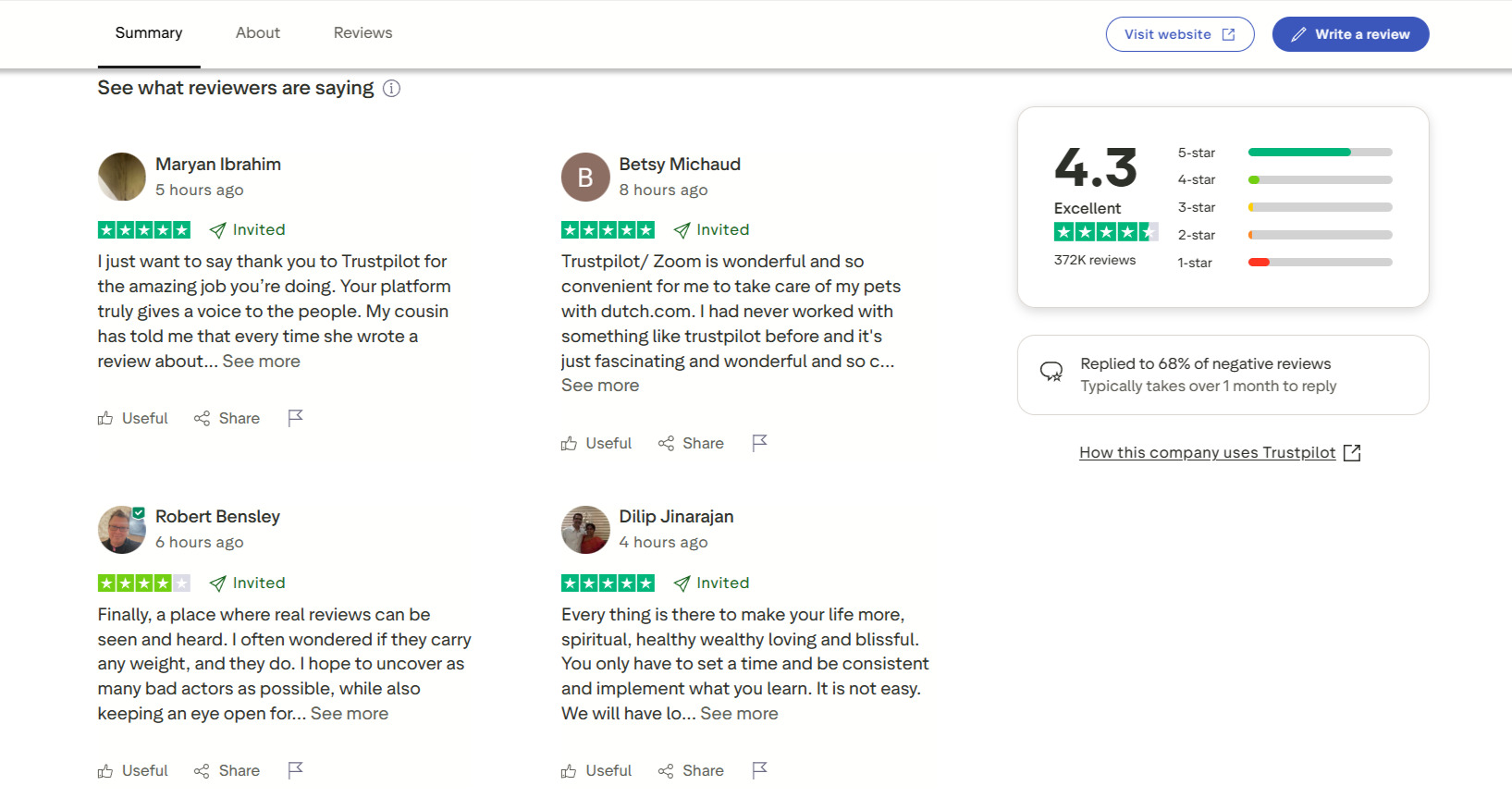
Task: Open Betsy Michaud's profile name
Action: tap(680, 165)
